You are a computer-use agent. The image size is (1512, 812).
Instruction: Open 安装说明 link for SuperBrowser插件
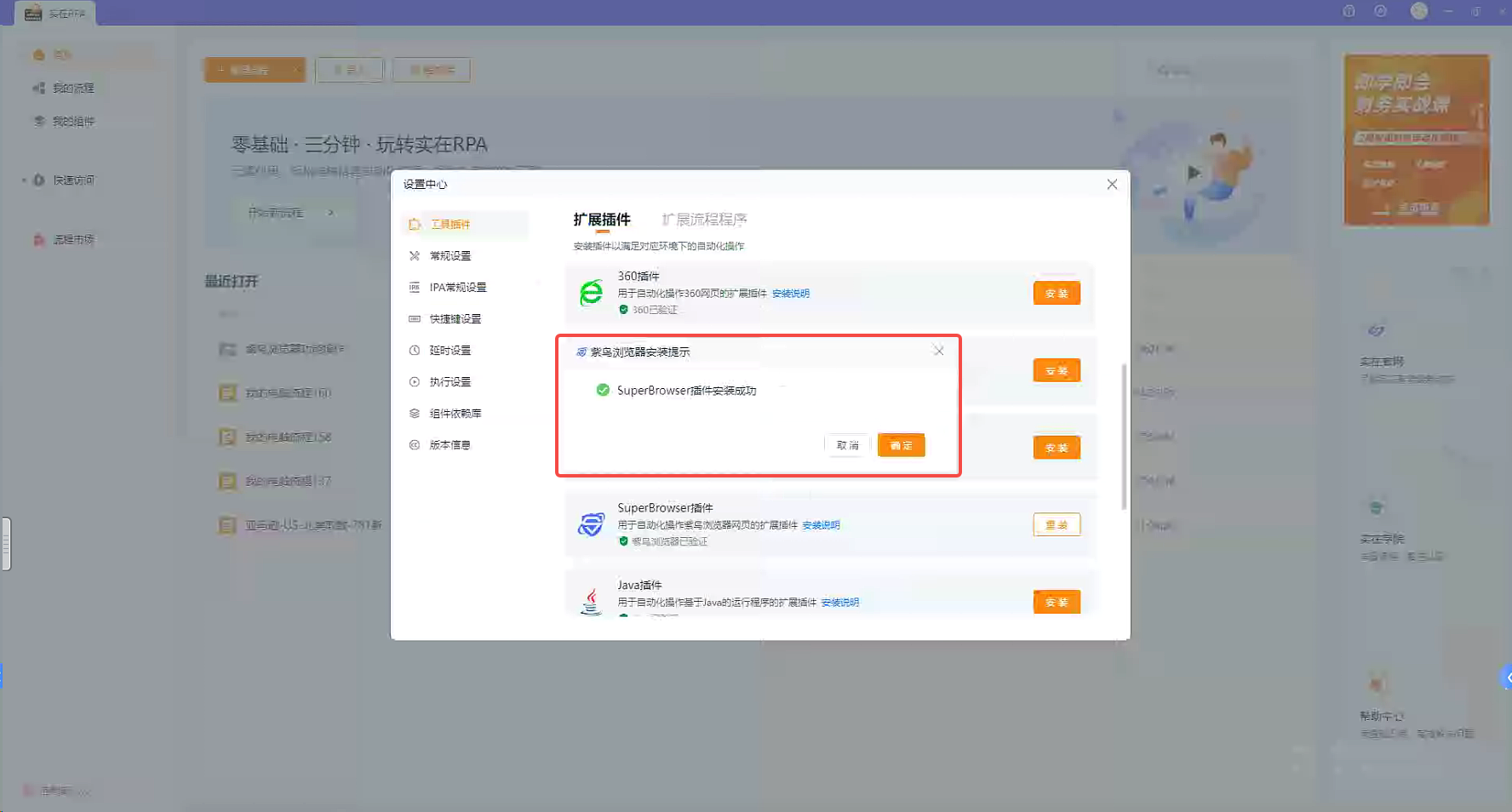tap(821, 525)
